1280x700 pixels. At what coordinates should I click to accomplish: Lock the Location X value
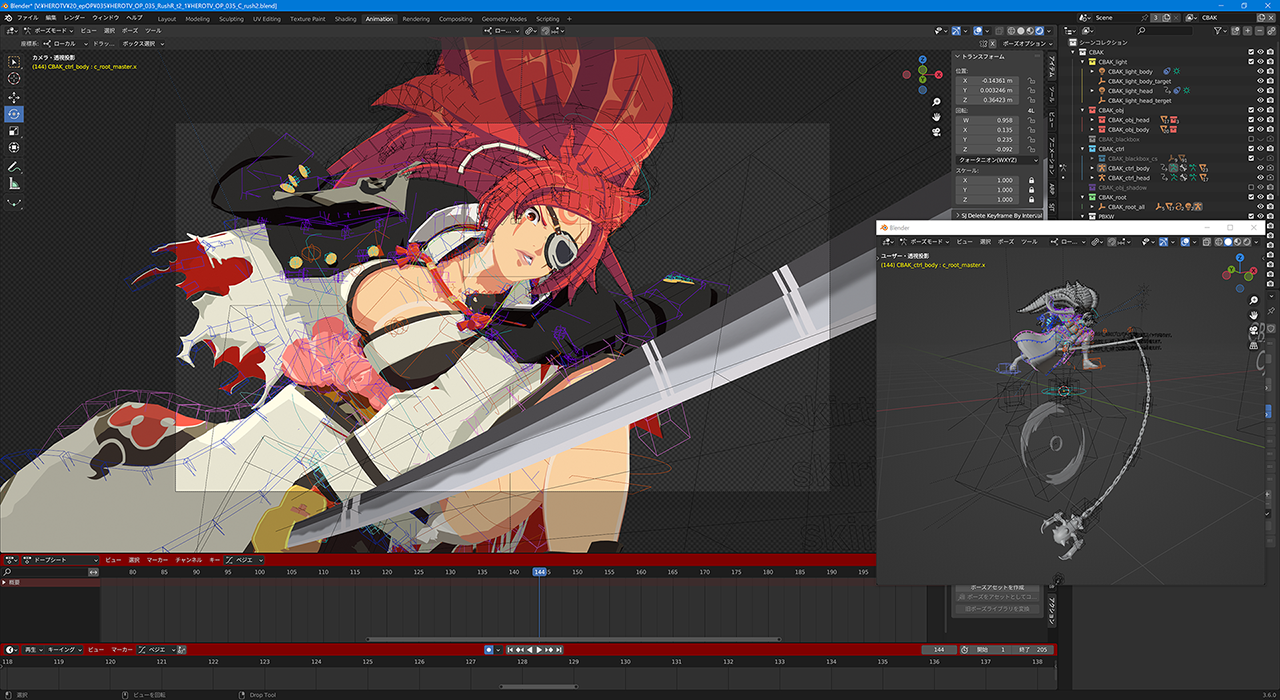[x=1030, y=80]
